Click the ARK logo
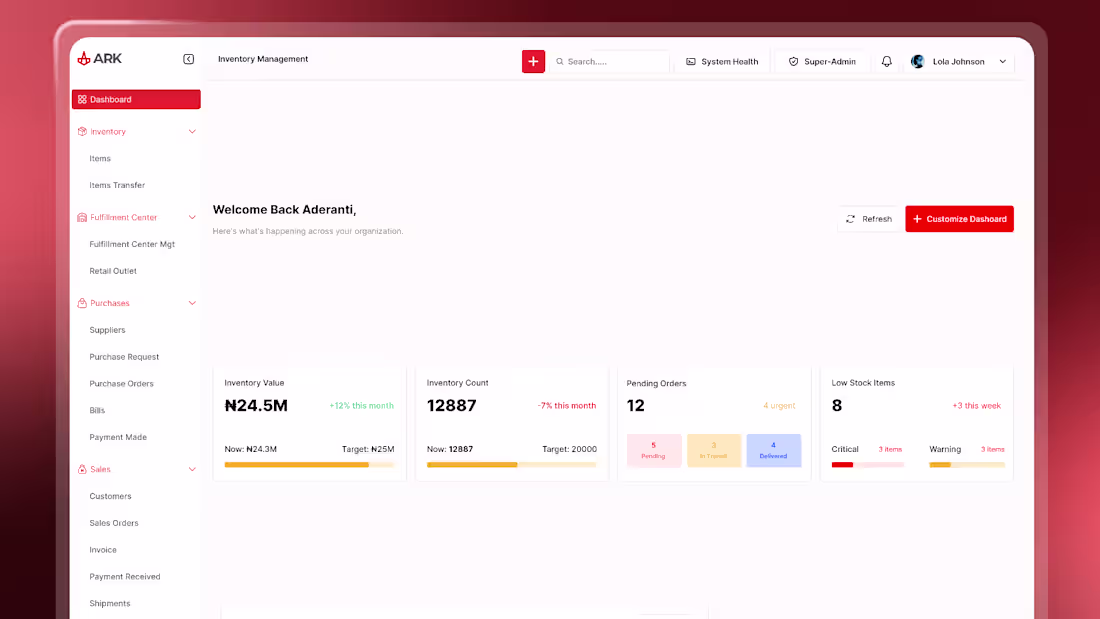1100x619 pixels. coord(99,59)
